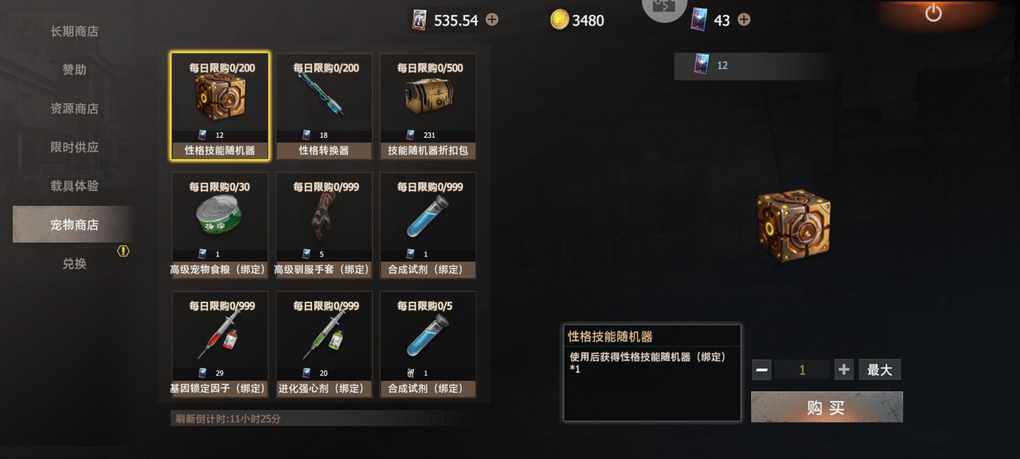Click the power icon at top right
Screen dimensions: 1020x459
click(933, 12)
